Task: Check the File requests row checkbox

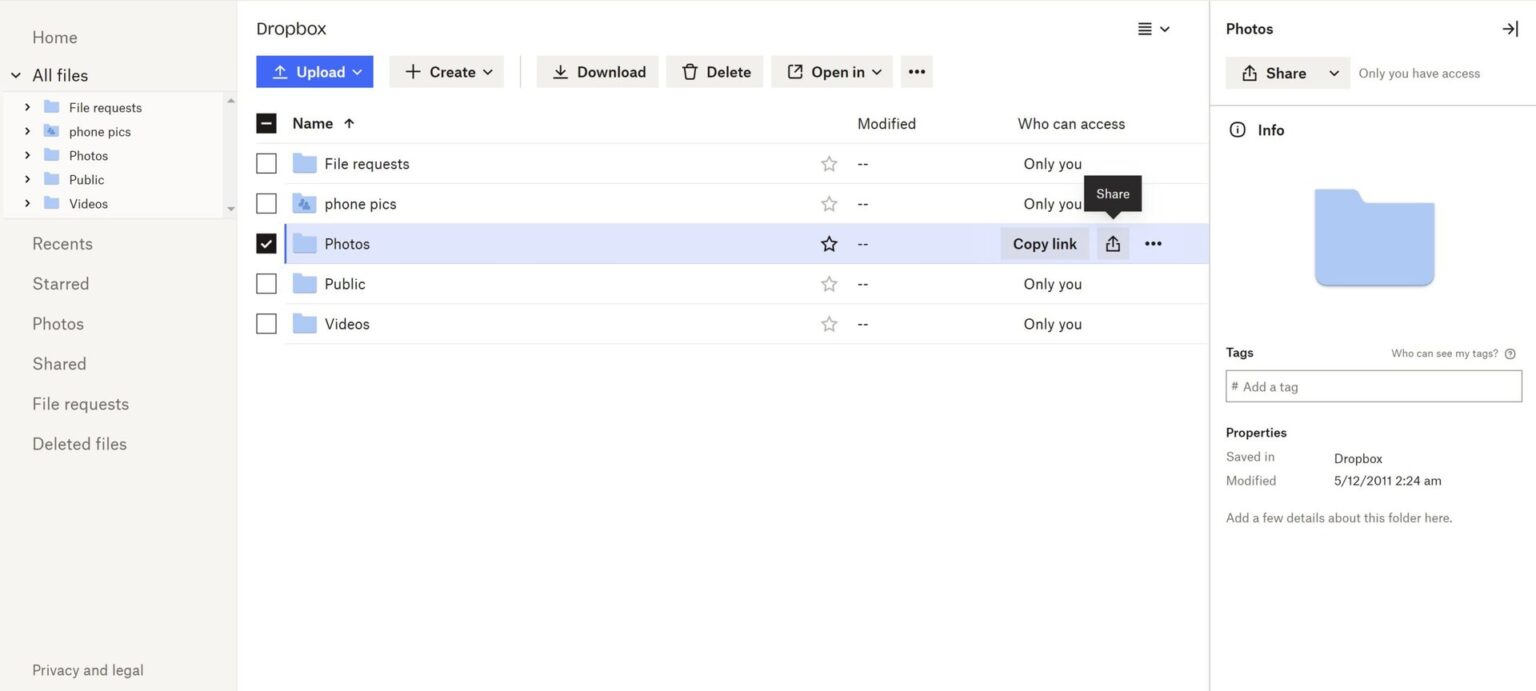Action: click(x=266, y=163)
